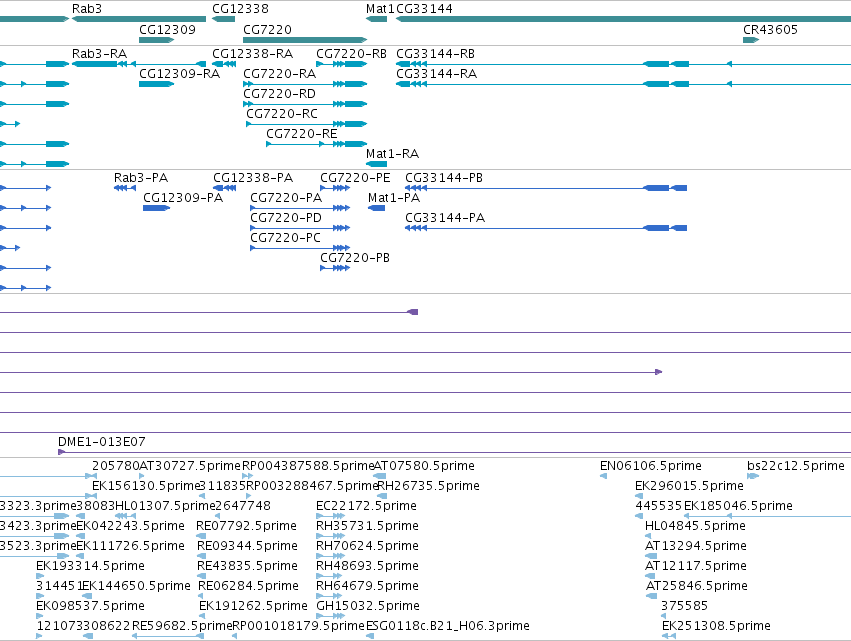The height and width of the screenshot is (641, 851).
Task: Select the CG7220-RB transcript label
Action: coord(351,54)
